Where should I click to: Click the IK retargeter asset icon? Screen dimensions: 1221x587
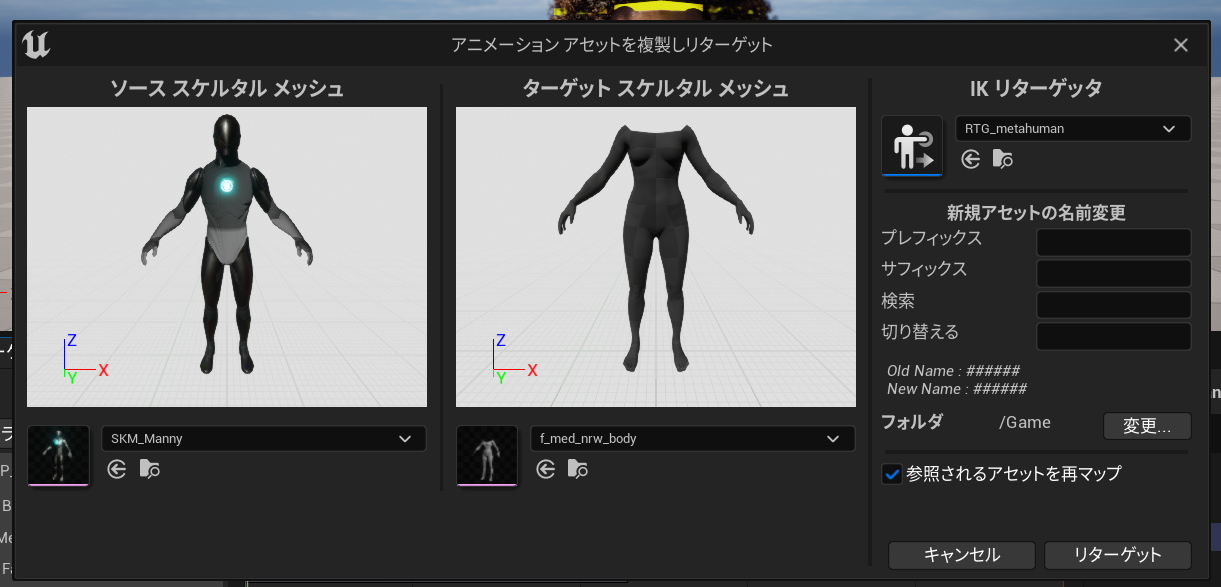pos(912,145)
